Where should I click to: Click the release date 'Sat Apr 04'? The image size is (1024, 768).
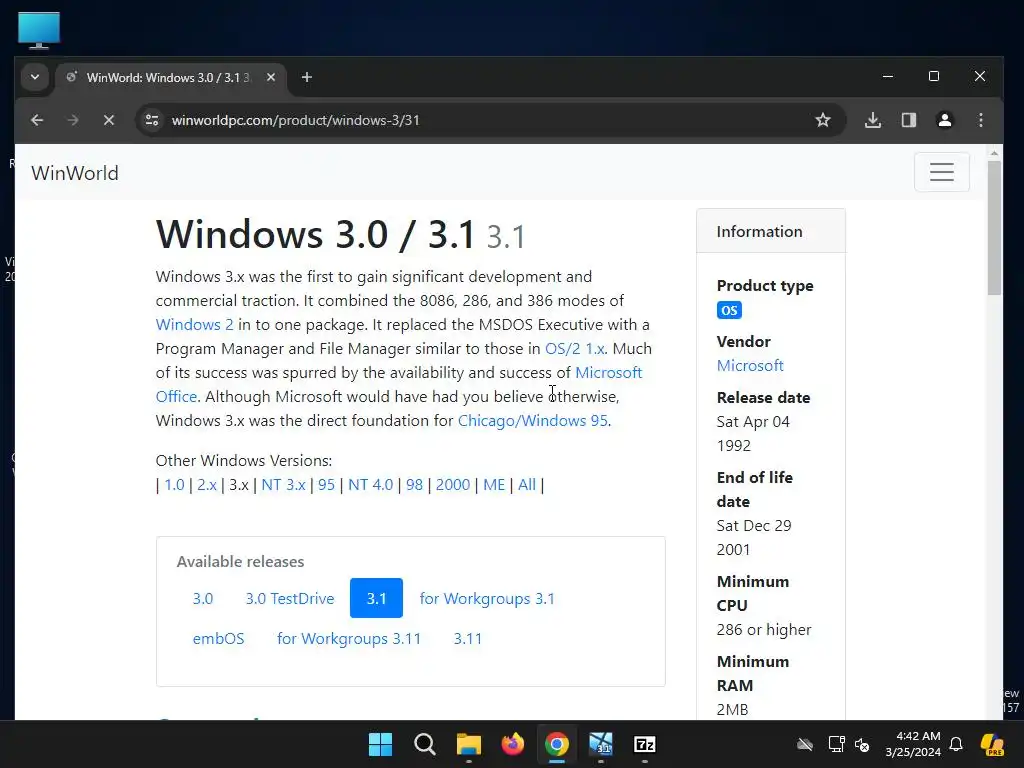point(753,422)
